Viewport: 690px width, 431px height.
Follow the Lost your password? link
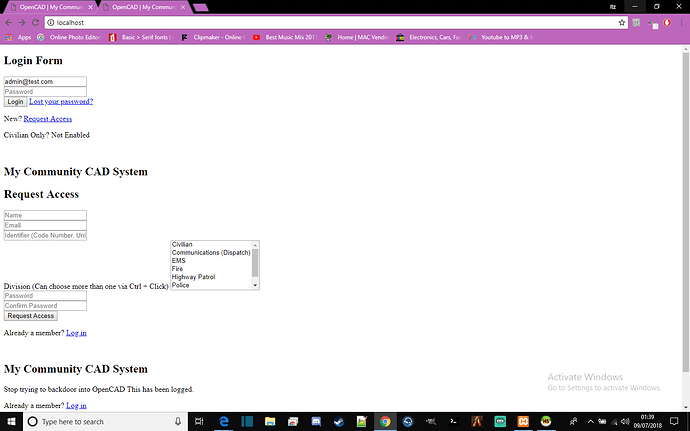tap(61, 102)
